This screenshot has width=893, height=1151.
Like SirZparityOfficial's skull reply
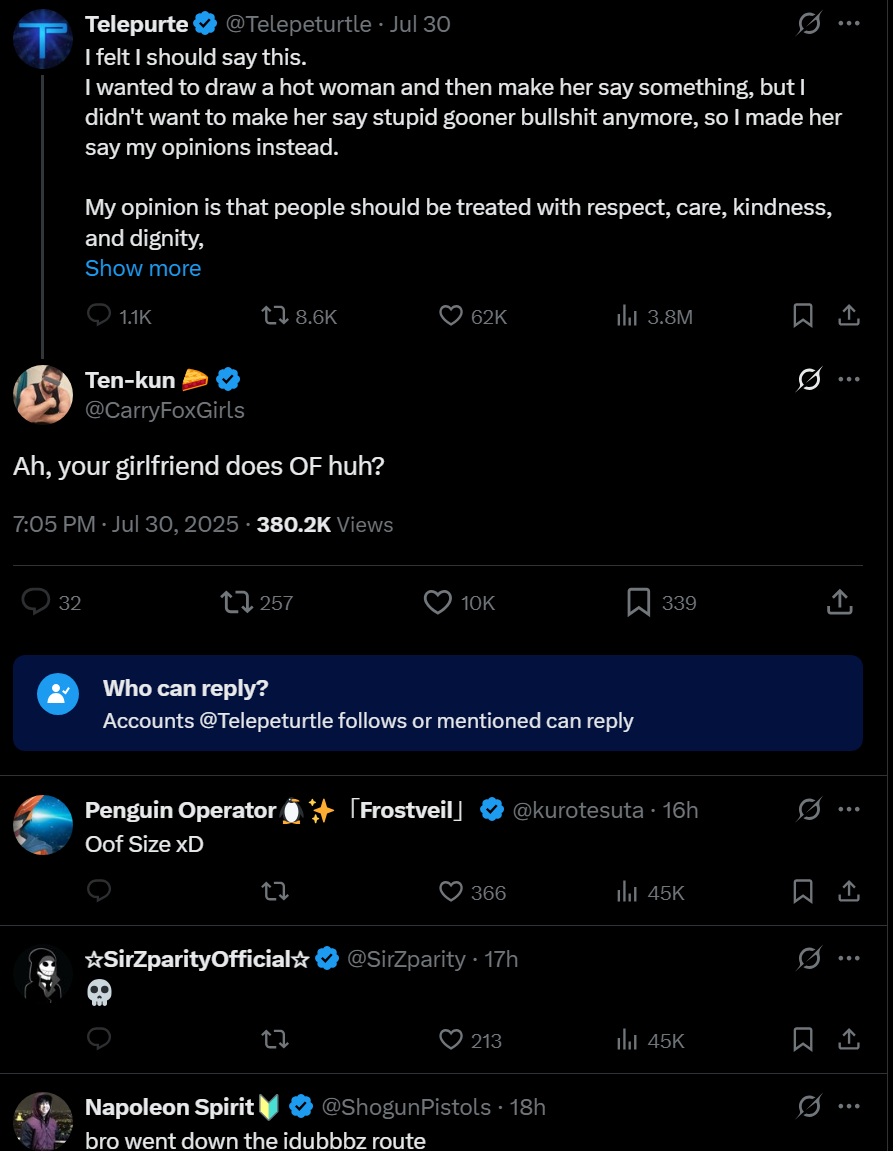pyautogui.click(x=451, y=1040)
